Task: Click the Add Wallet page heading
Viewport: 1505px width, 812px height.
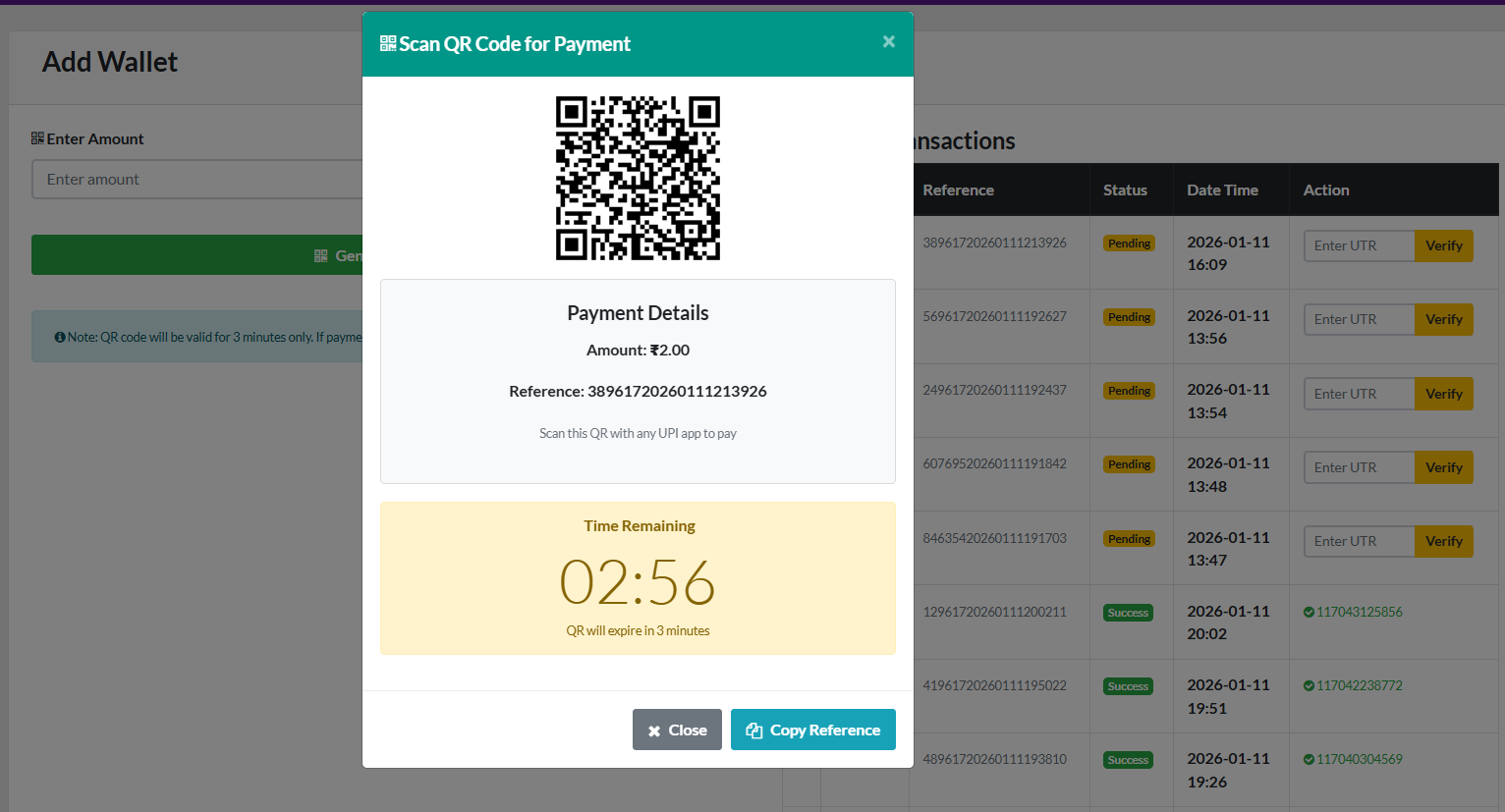Action: tap(110, 61)
